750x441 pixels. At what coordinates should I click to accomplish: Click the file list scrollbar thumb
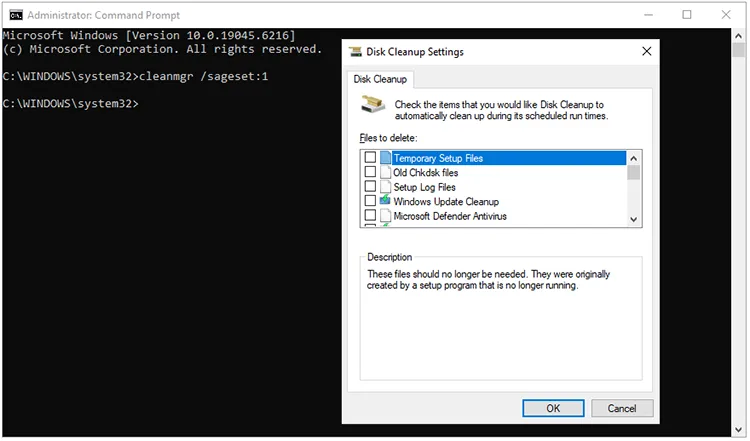pyautogui.click(x=635, y=173)
